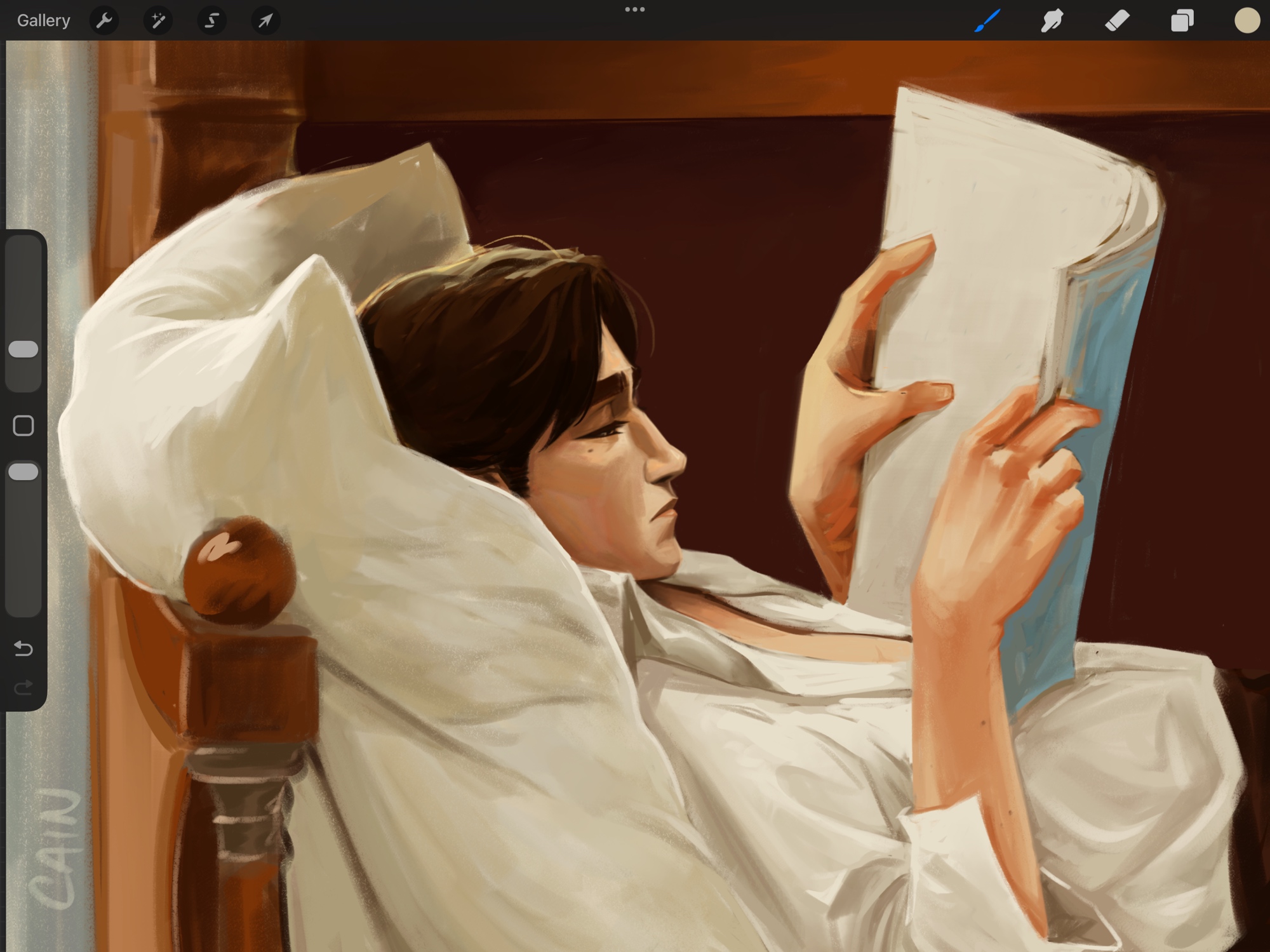1270x952 pixels.
Task: Open the Adjustments magic wand menu
Action: (x=157, y=20)
